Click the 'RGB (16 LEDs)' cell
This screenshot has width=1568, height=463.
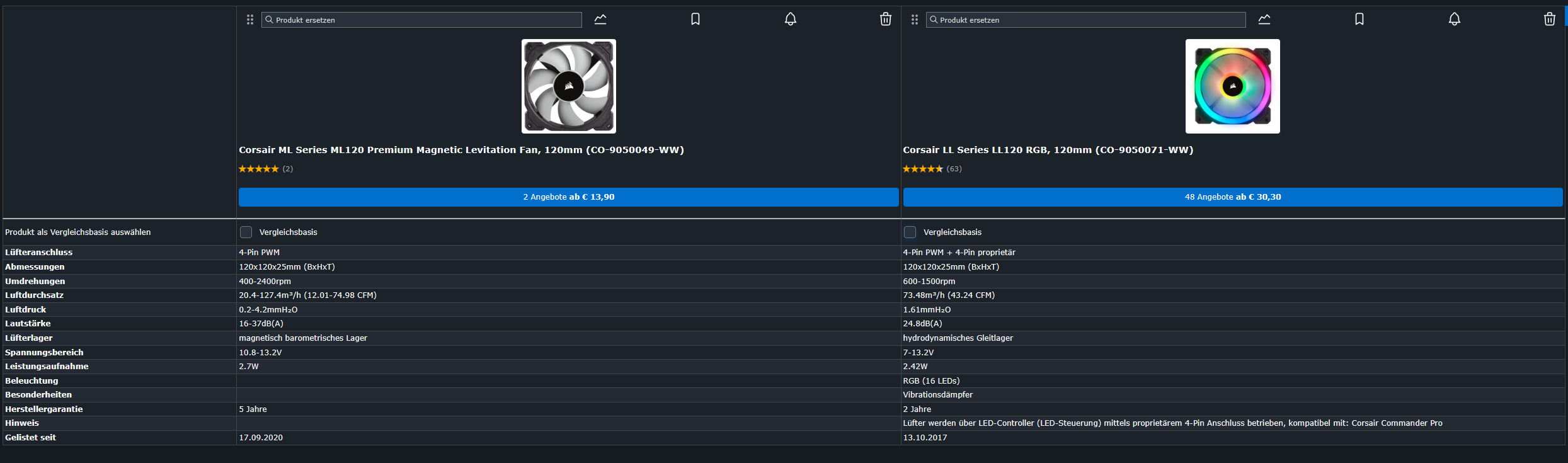pyautogui.click(x=932, y=381)
